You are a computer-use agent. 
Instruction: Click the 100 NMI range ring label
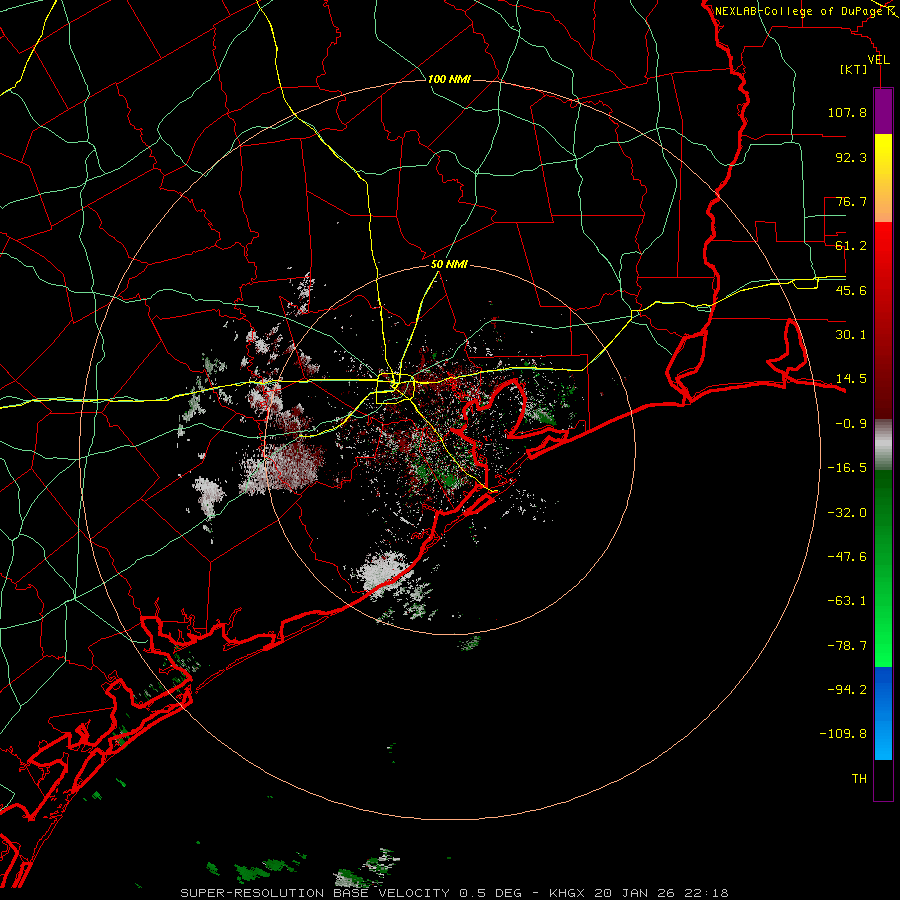[x=449, y=79]
